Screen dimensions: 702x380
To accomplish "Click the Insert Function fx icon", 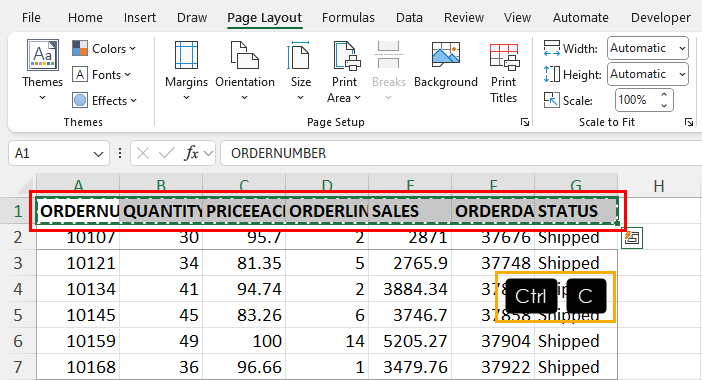I will click(x=191, y=154).
